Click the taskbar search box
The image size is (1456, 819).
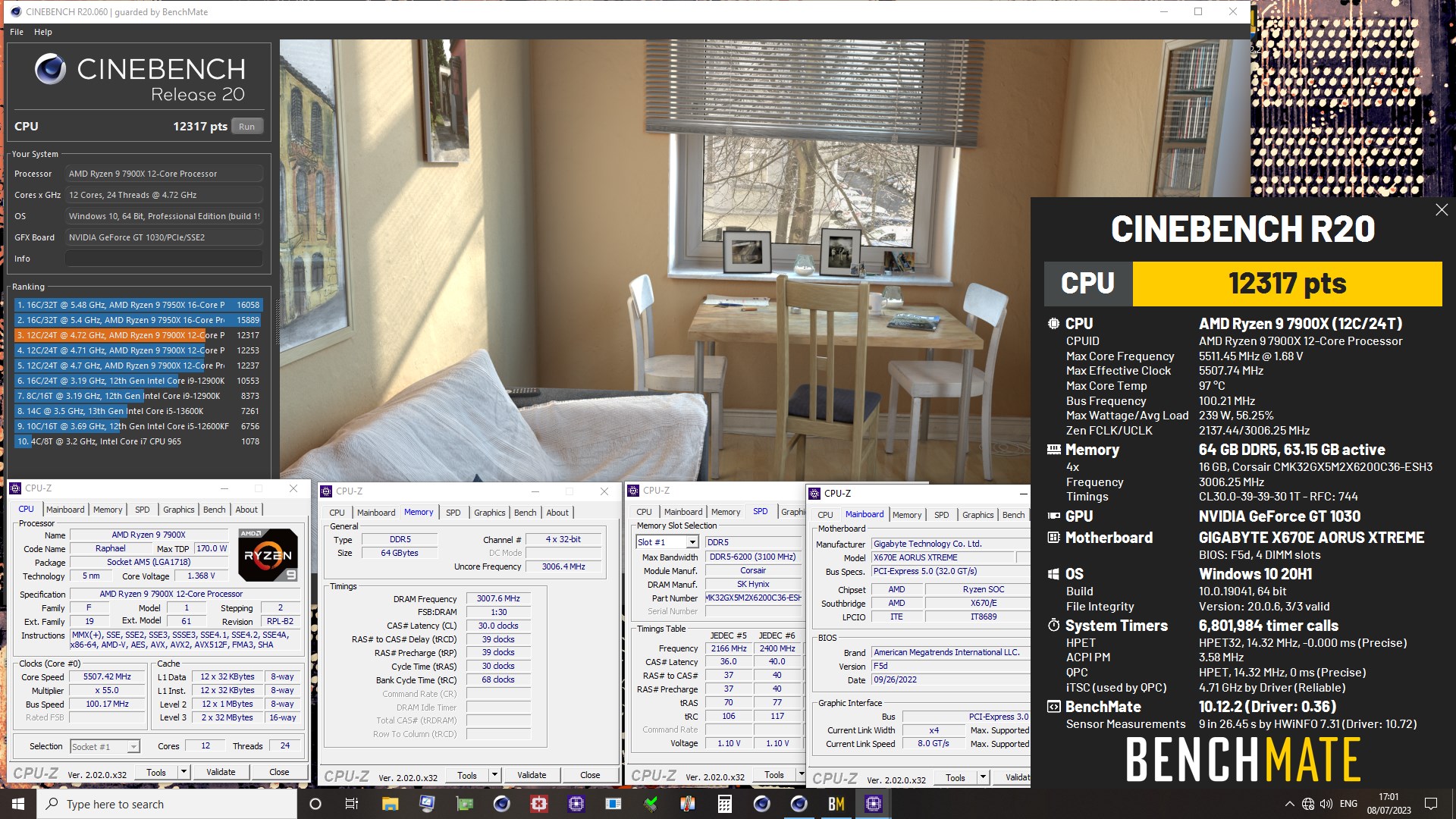pos(167,804)
